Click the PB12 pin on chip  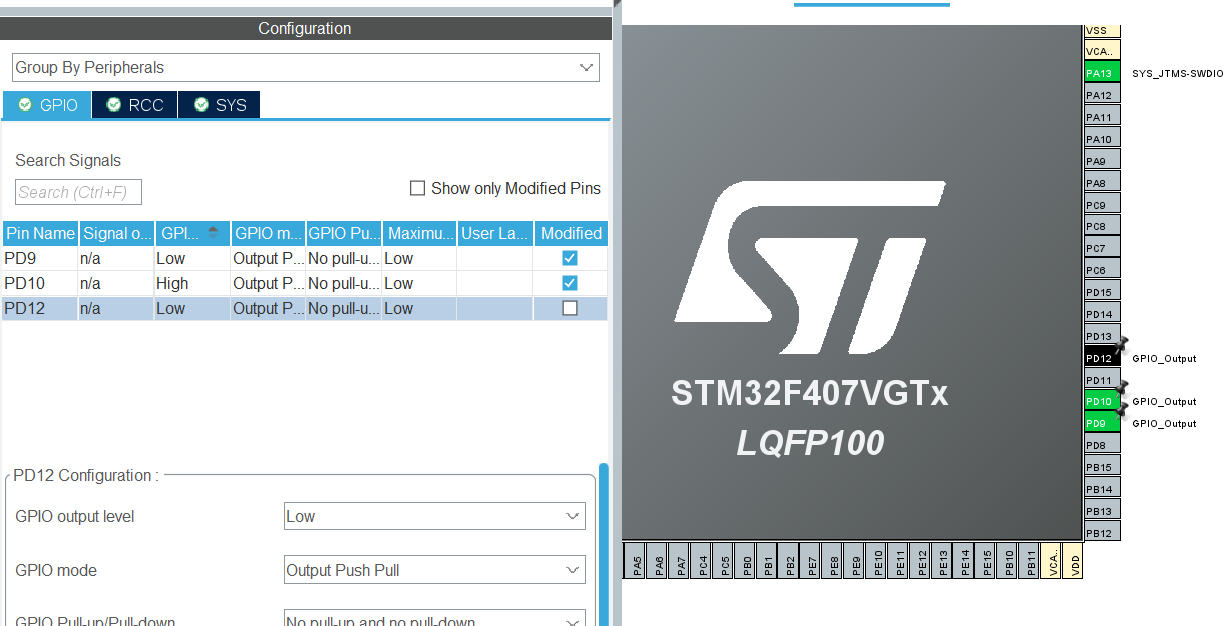(x=1102, y=533)
